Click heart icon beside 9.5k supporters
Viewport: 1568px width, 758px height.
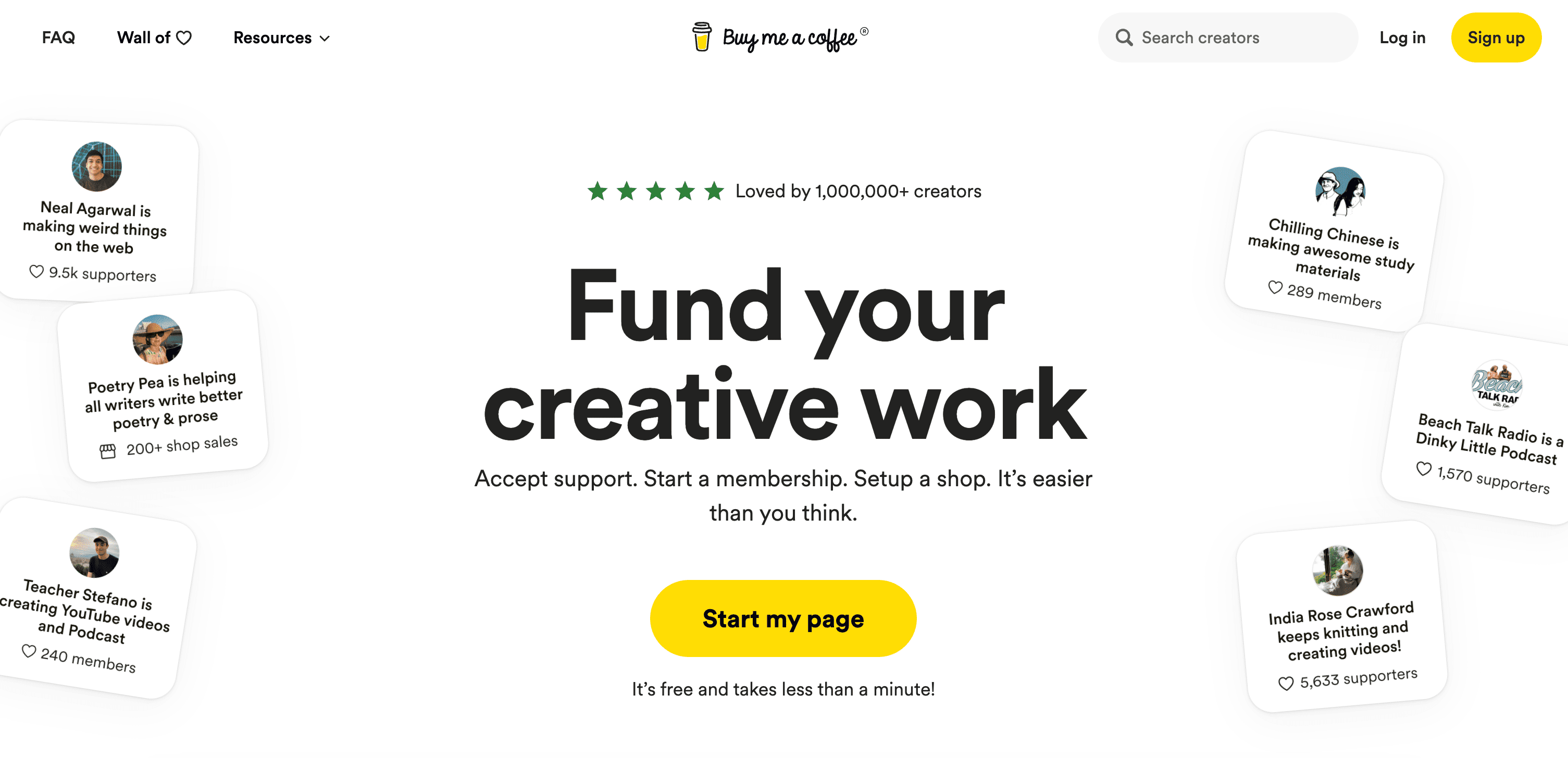[x=36, y=271]
